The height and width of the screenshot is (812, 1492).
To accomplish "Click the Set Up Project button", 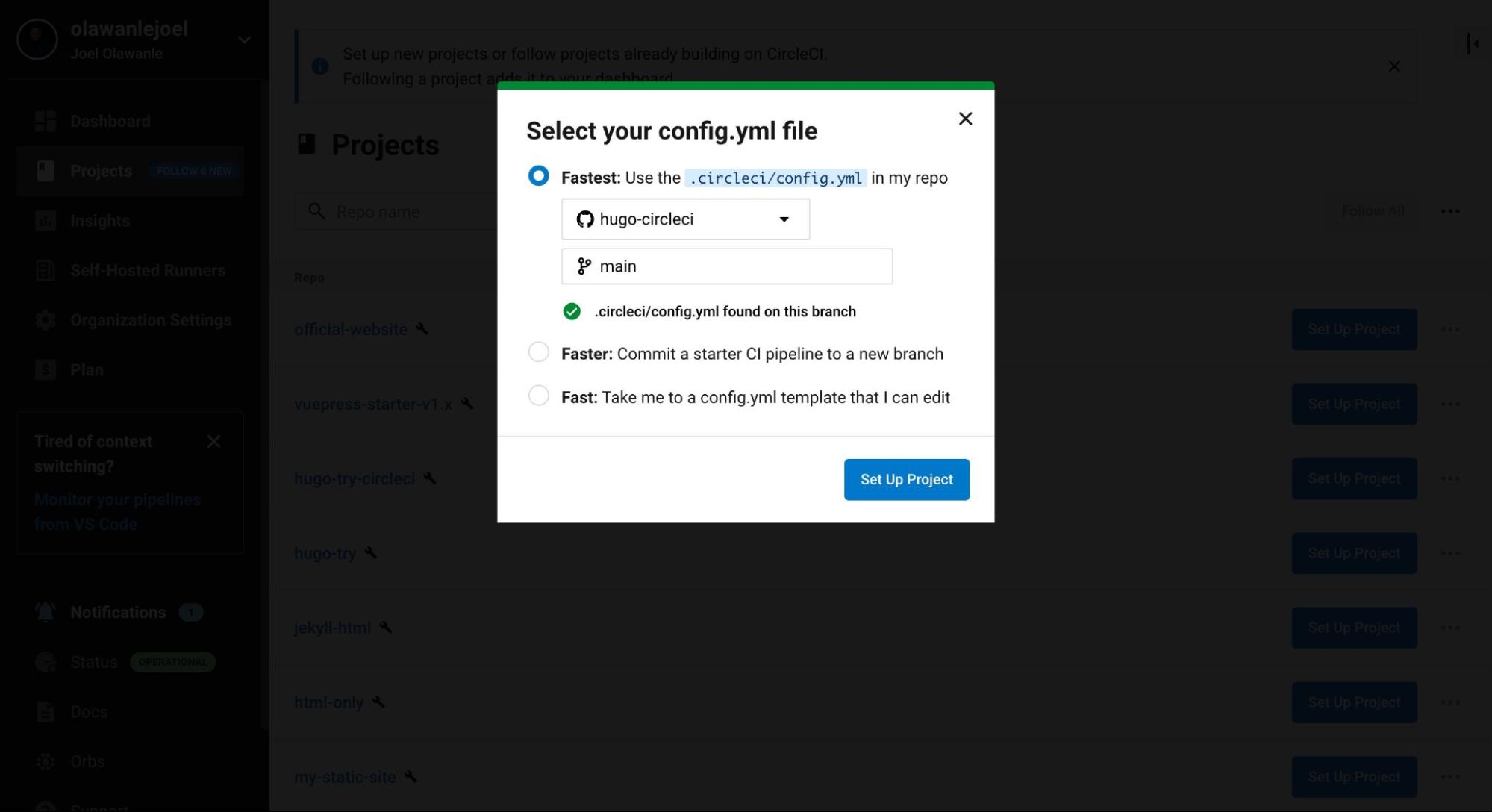I will [x=906, y=479].
